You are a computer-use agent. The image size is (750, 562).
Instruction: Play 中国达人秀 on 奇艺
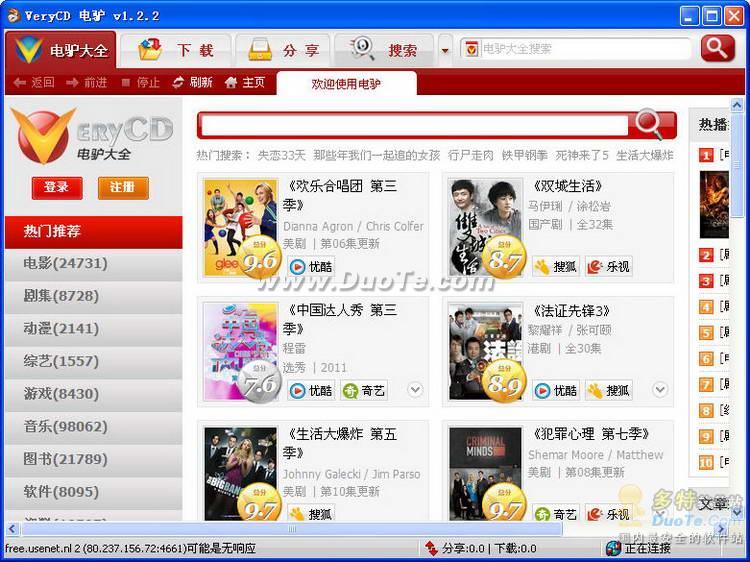click(364, 391)
